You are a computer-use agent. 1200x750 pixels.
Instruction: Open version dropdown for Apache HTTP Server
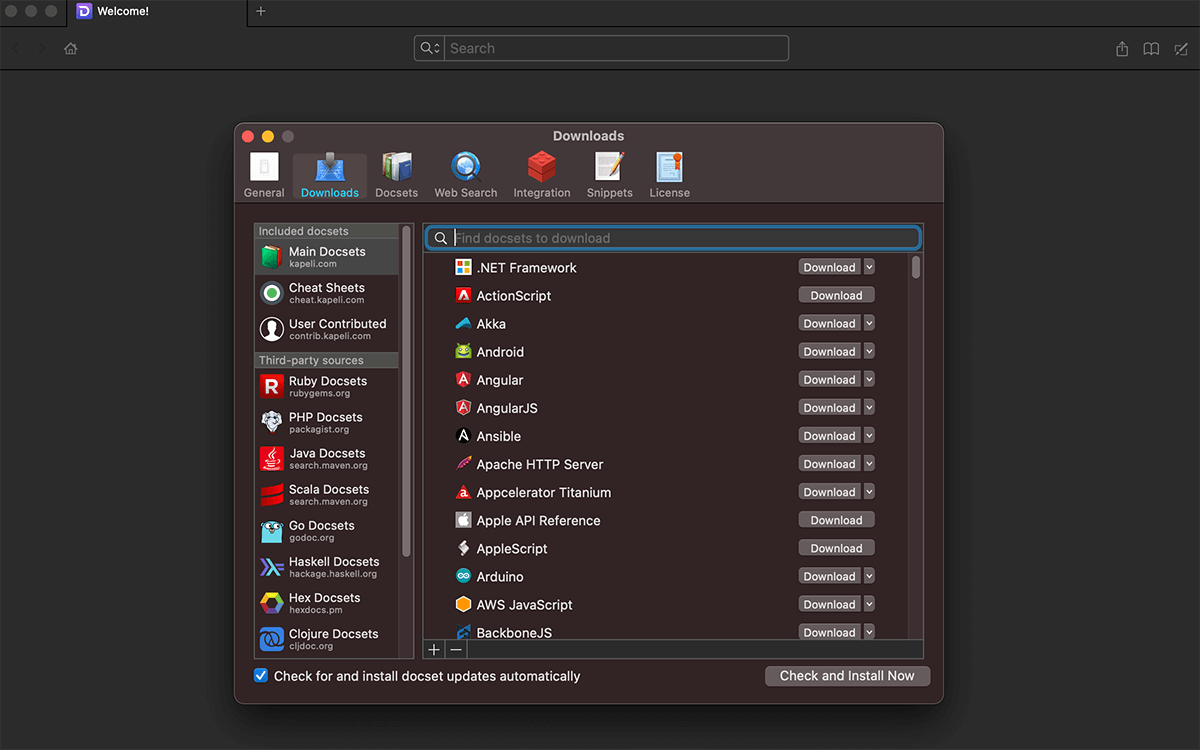coord(869,463)
